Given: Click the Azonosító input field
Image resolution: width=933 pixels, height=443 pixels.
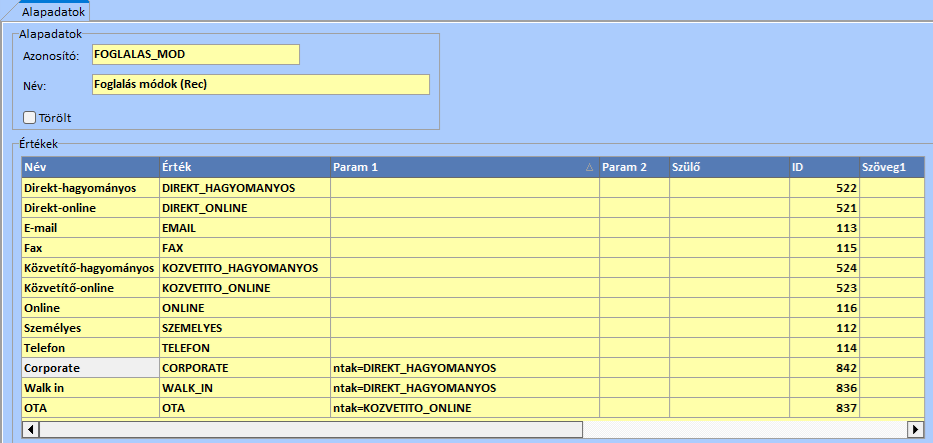Looking at the screenshot, I should 195,54.
